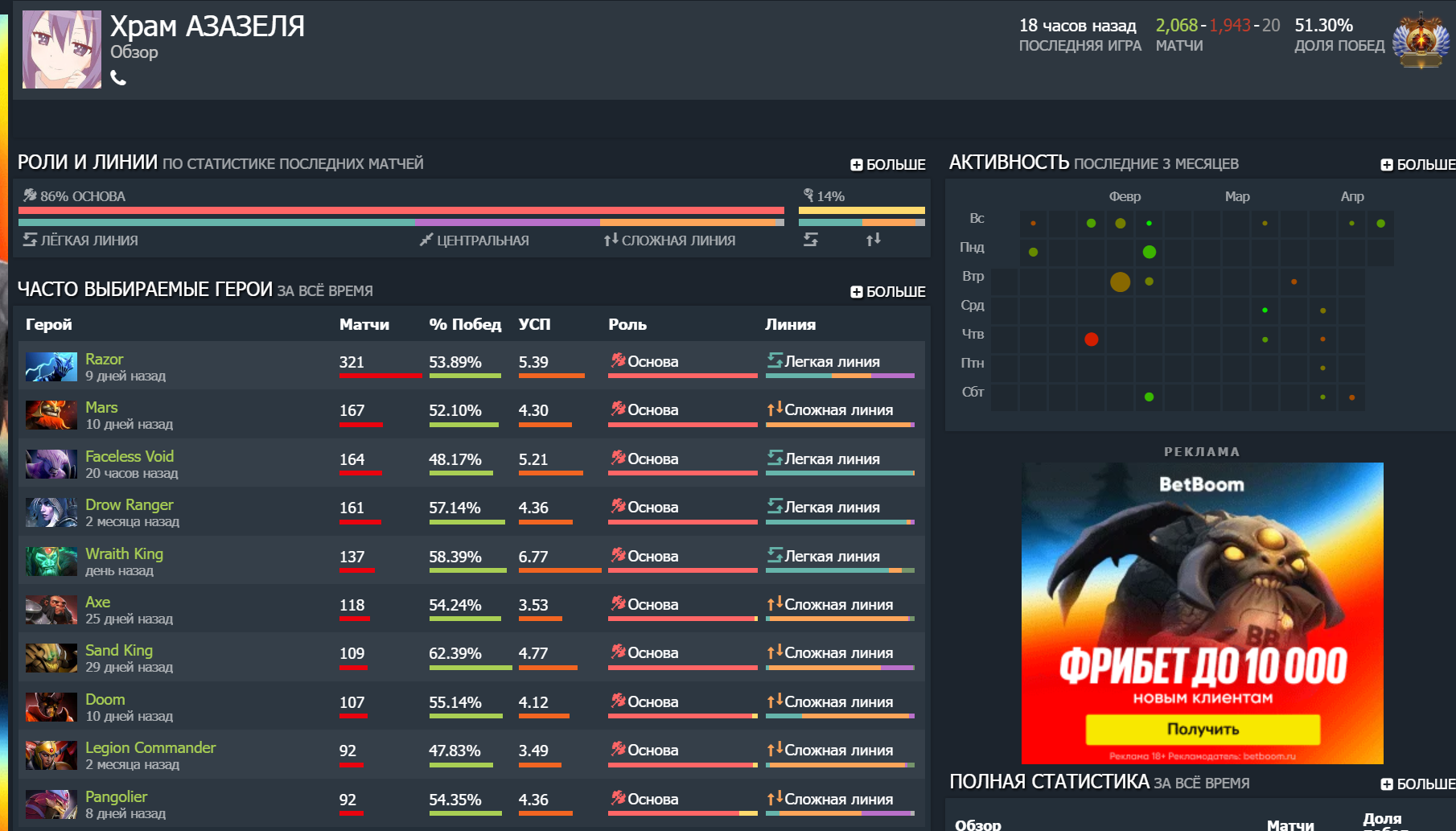Click the rank medal badge icon
This screenshot has width=1456, height=831.
pos(1421,40)
